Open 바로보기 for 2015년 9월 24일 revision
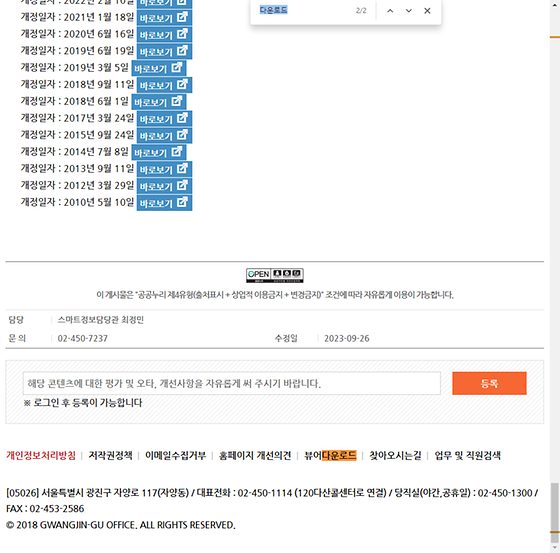This screenshot has width=560, height=553. [164, 135]
